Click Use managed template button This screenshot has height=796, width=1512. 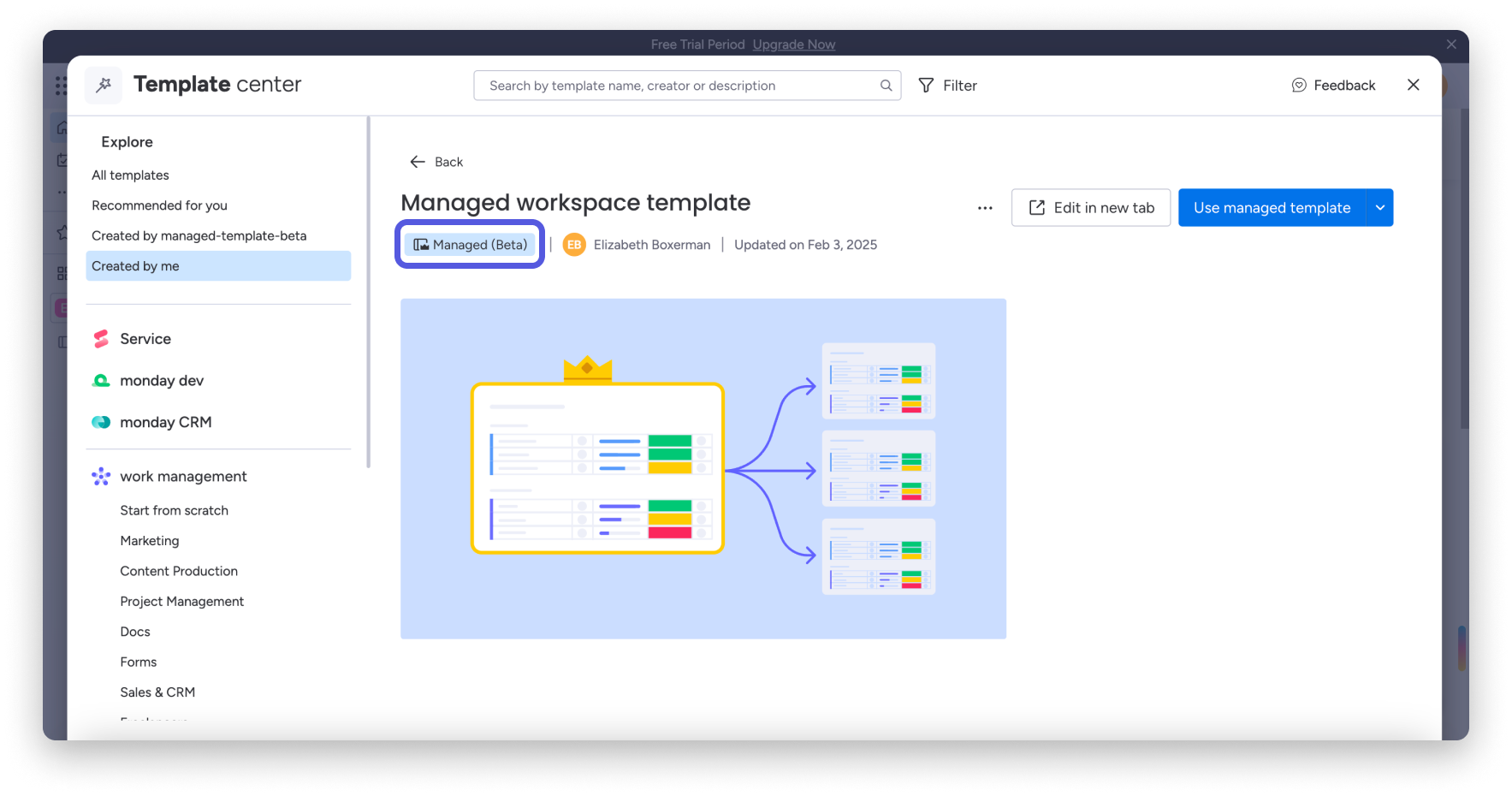pos(1272,208)
